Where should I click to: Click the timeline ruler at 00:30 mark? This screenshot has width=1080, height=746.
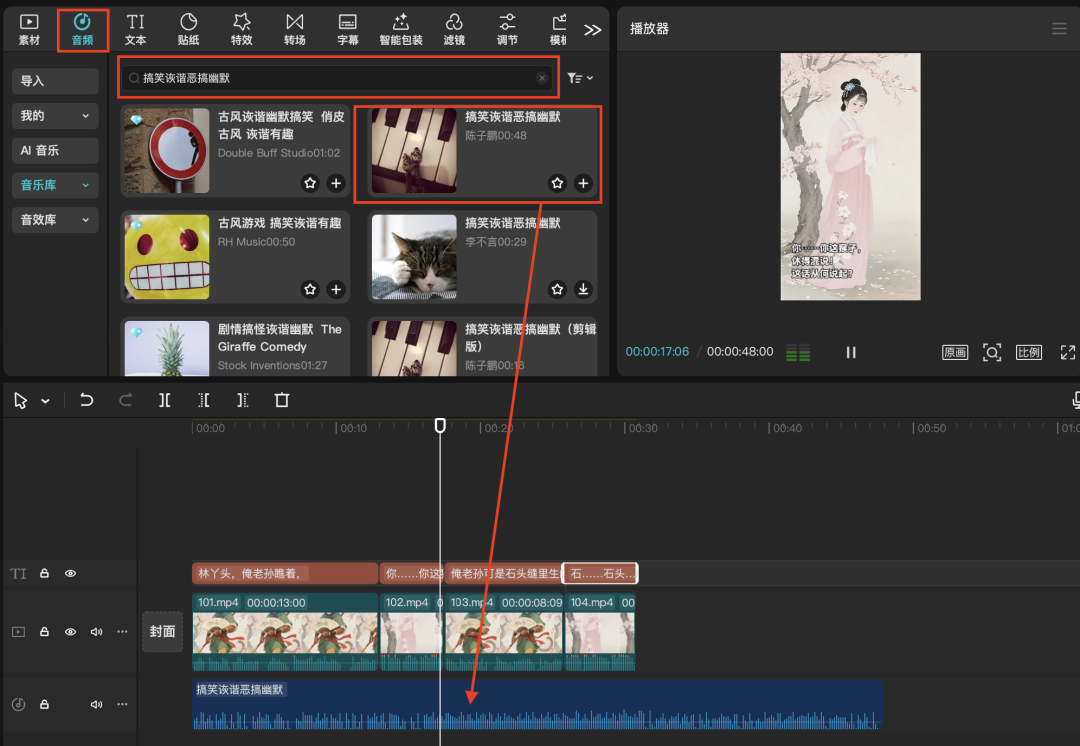(x=627, y=428)
